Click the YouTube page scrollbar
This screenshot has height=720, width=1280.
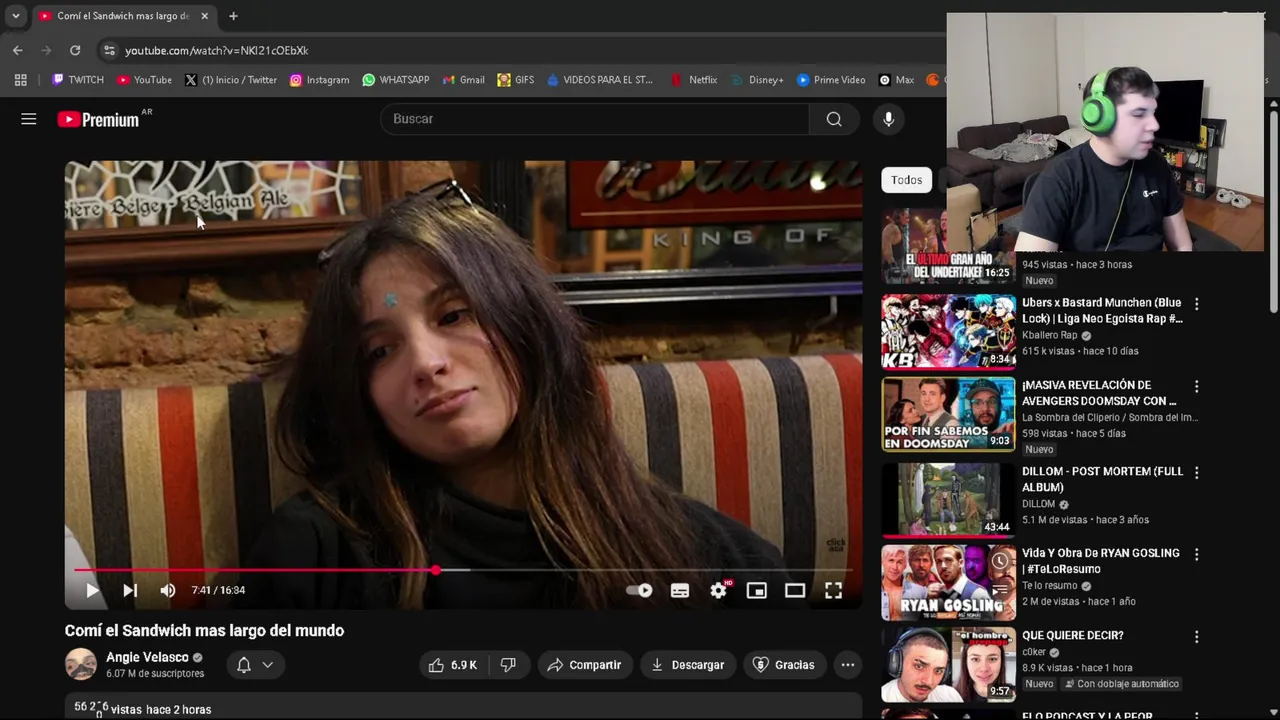pos(1273,210)
